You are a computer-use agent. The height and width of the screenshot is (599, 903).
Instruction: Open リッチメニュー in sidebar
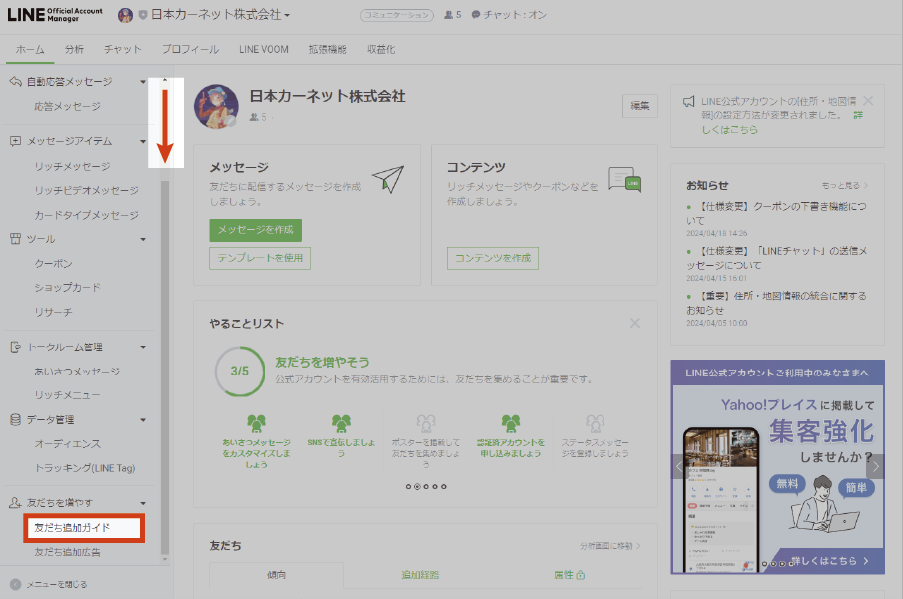coord(67,395)
